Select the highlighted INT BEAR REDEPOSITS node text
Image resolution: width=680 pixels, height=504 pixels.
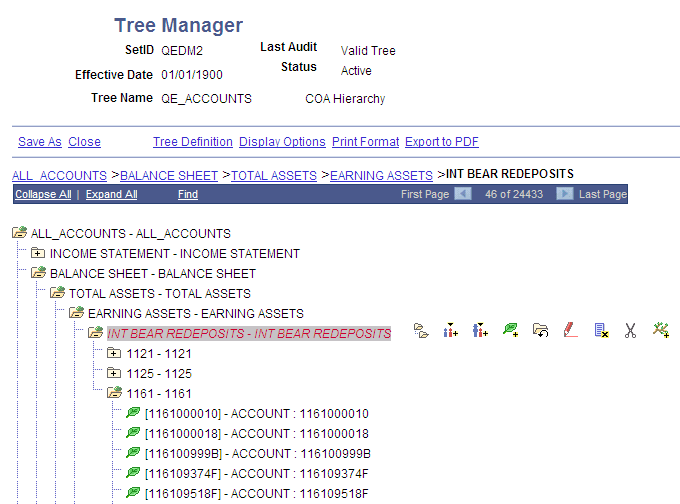pyautogui.click(x=249, y=334)
